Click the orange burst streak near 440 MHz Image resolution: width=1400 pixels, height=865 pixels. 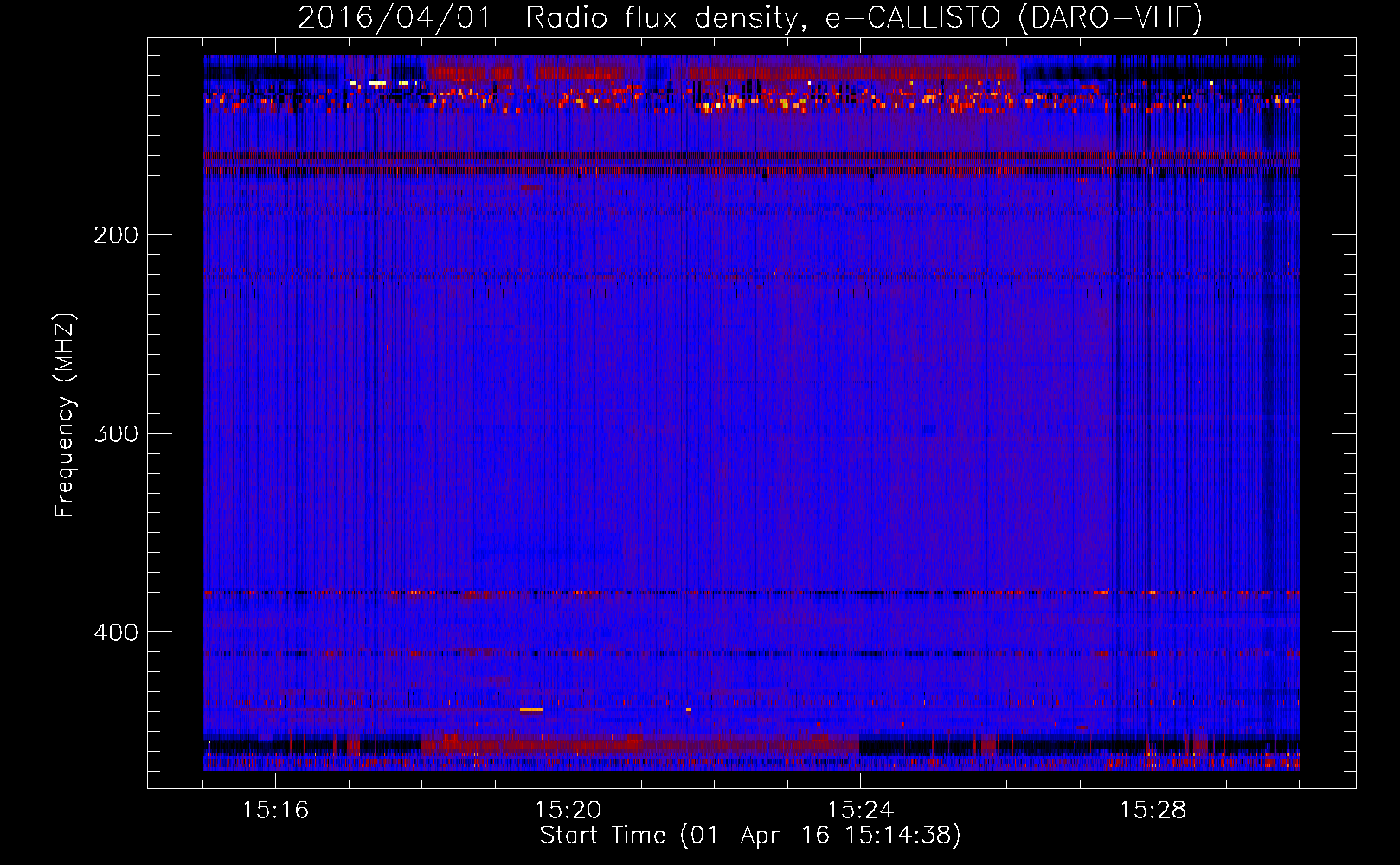[531, 709]
